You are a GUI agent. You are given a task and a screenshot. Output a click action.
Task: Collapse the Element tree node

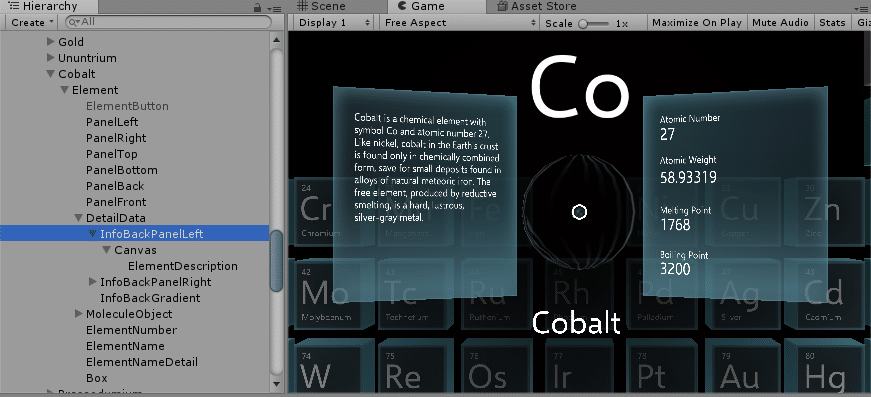click(x=64, y=90)
